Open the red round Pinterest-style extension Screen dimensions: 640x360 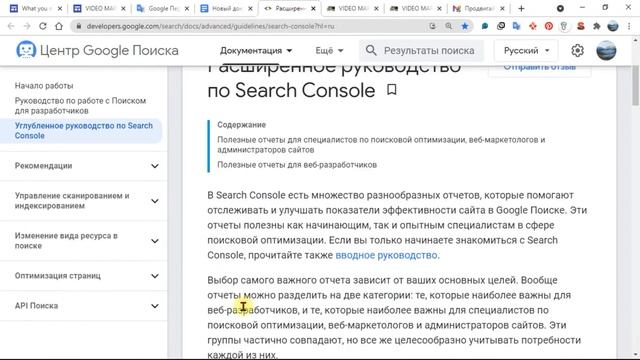(x=549, y=26)
